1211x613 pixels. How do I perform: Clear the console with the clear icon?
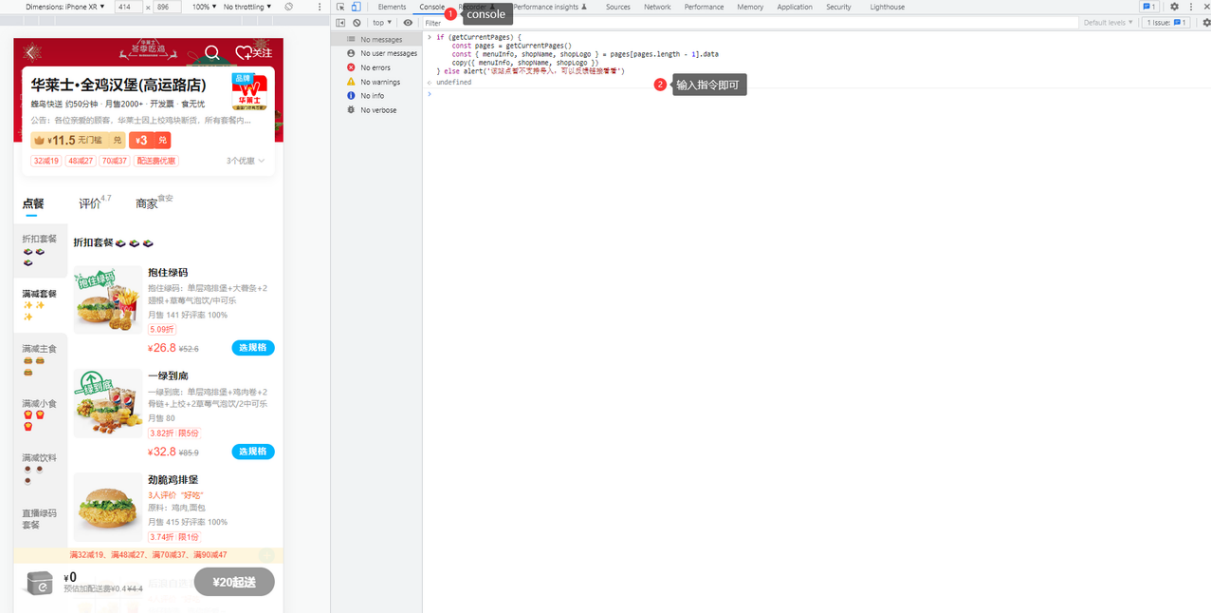click(x=356, y=22)
